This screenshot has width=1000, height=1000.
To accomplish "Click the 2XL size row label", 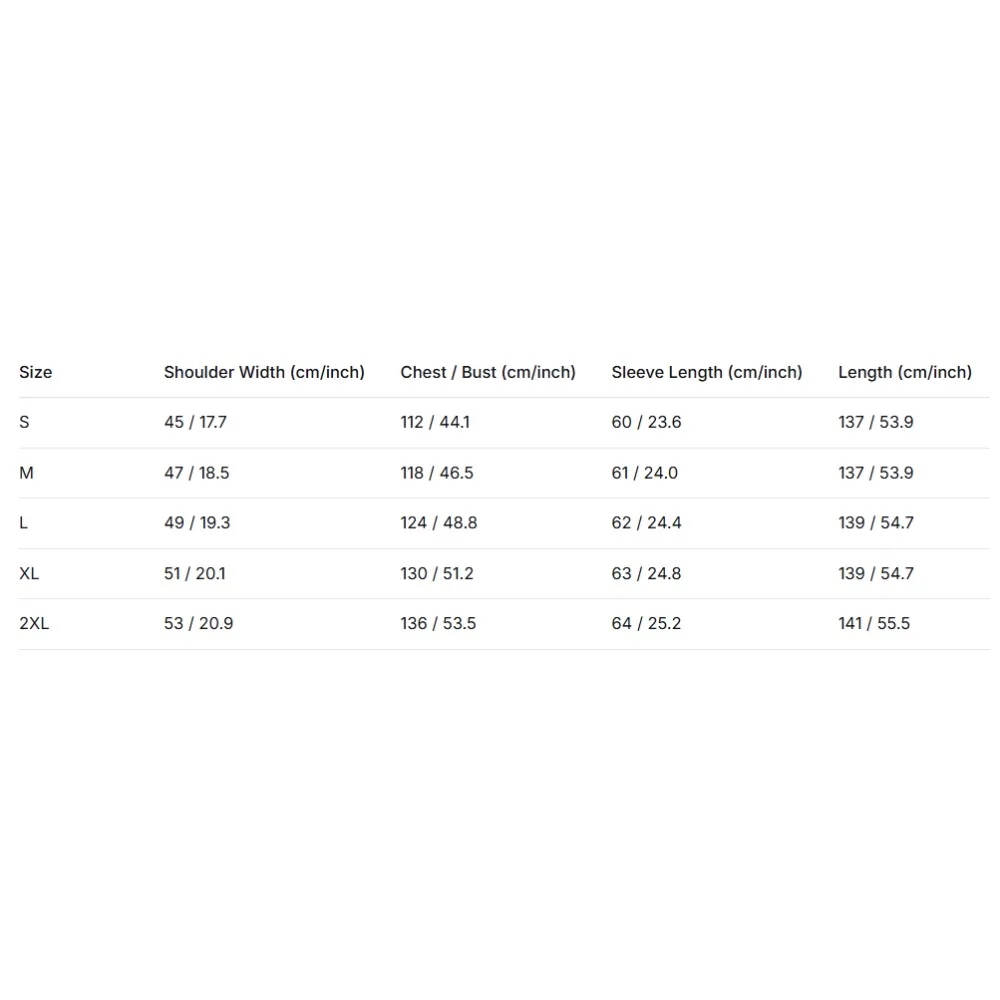I will (34, 624).
